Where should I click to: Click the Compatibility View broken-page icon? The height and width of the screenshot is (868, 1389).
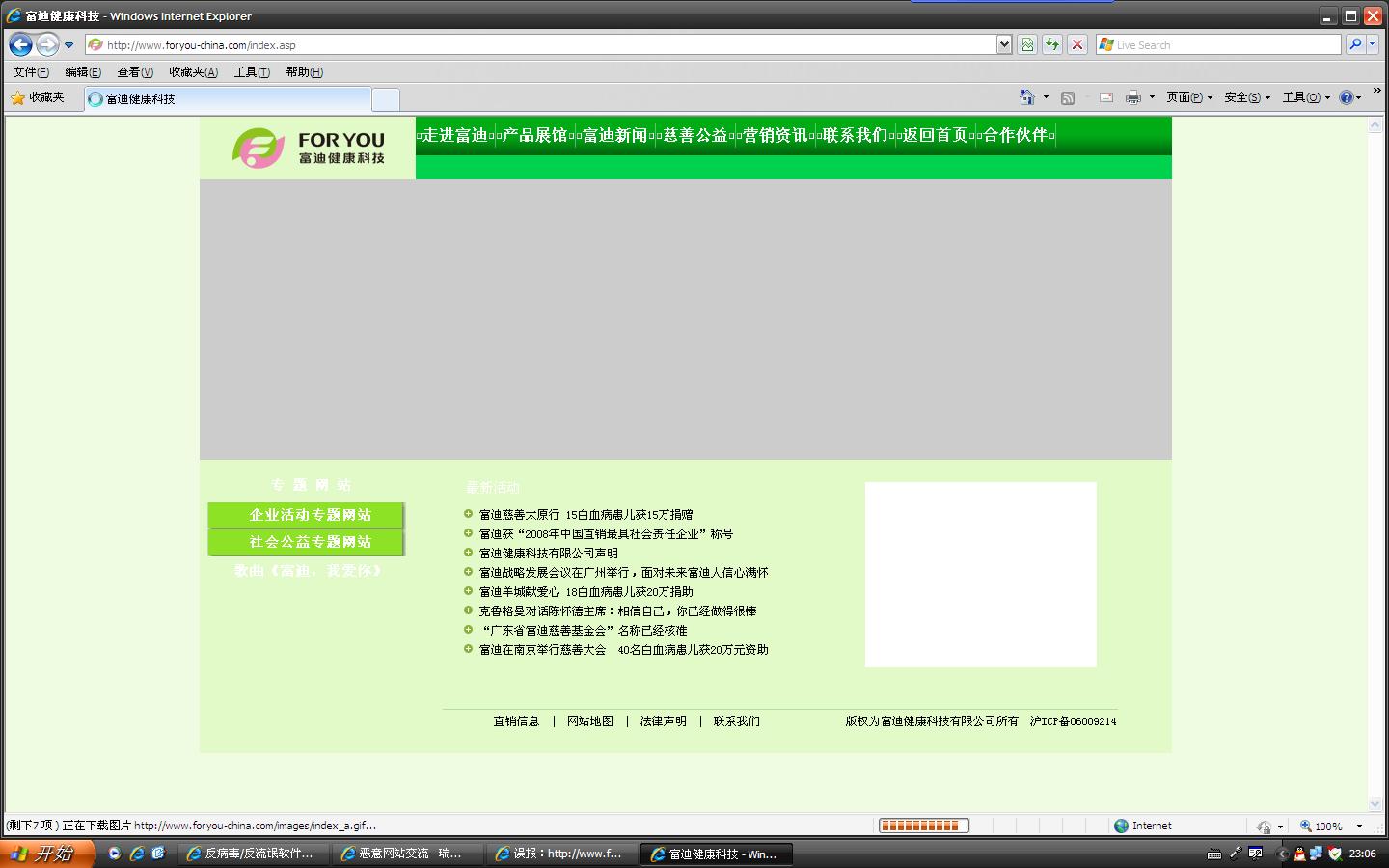point(1027,44)
